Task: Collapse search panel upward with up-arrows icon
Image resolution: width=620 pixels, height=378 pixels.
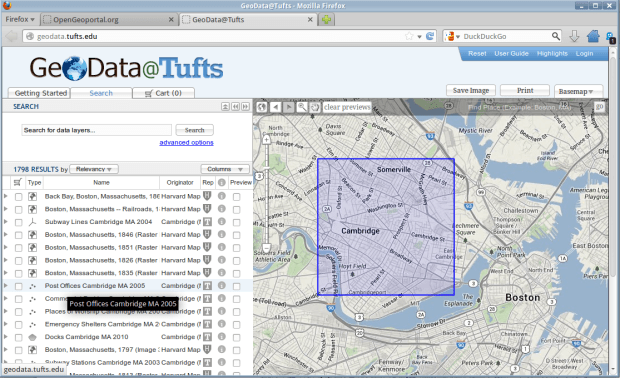Action: (x=225, y=106)
